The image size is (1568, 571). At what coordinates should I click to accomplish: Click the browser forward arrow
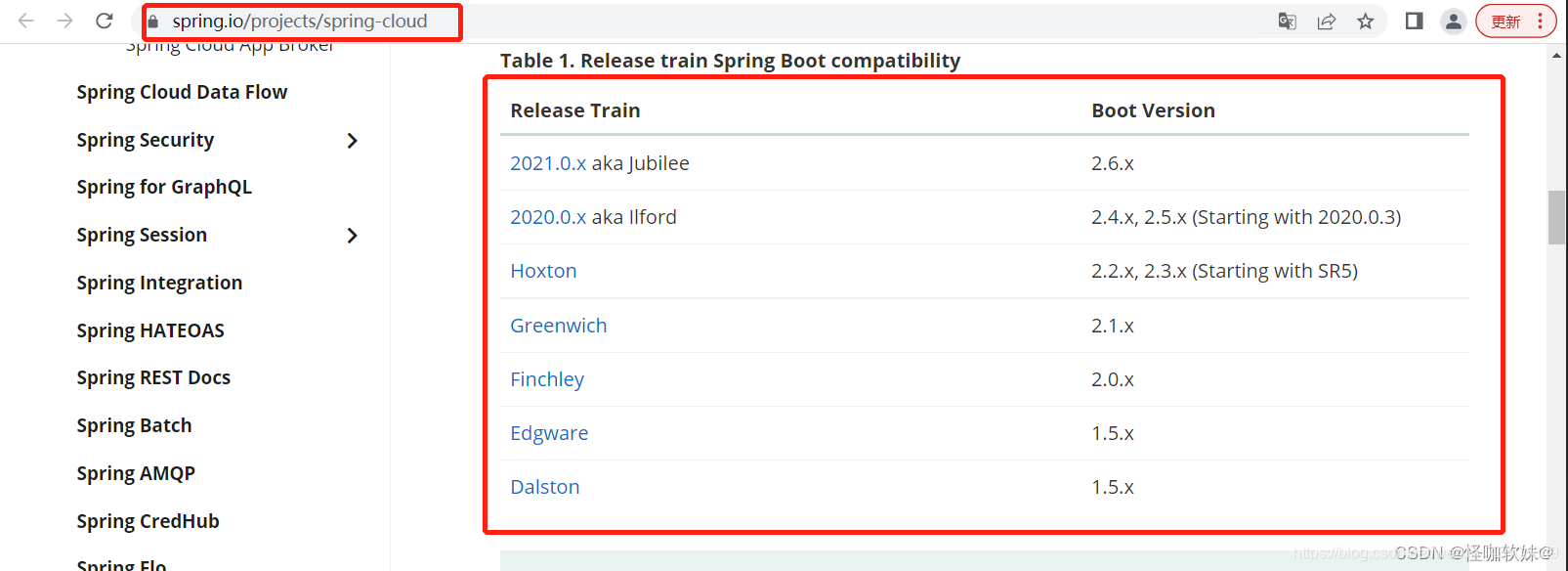(x=65, y=21)
